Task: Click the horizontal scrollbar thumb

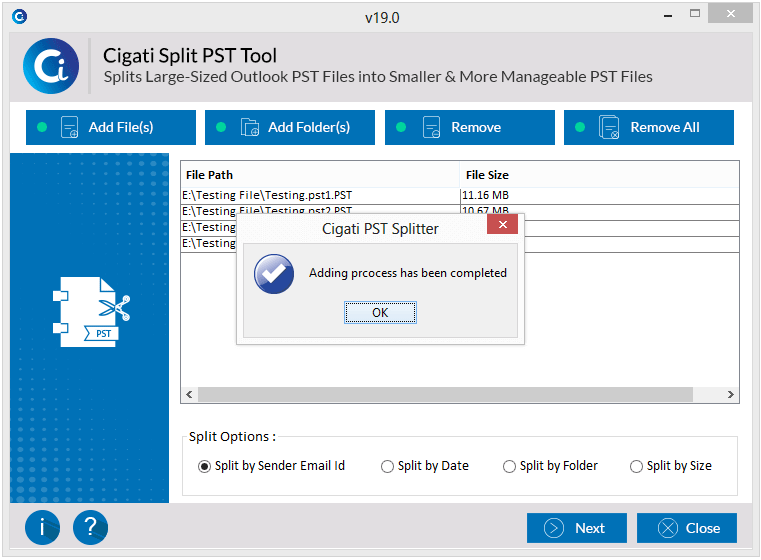Action: point(445,395)
